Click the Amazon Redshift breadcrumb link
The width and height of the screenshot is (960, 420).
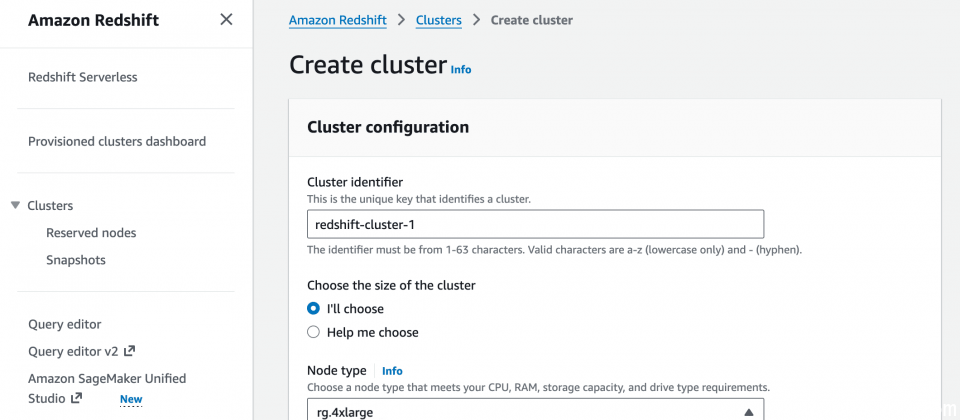337,20
